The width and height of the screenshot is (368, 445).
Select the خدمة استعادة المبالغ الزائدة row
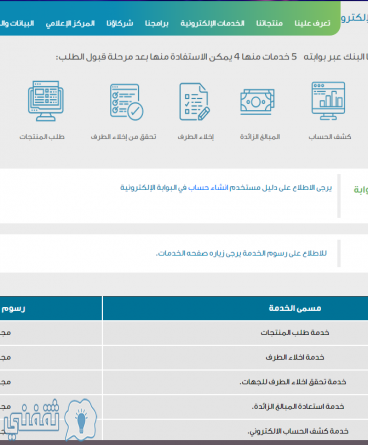(x=184, y=407)
